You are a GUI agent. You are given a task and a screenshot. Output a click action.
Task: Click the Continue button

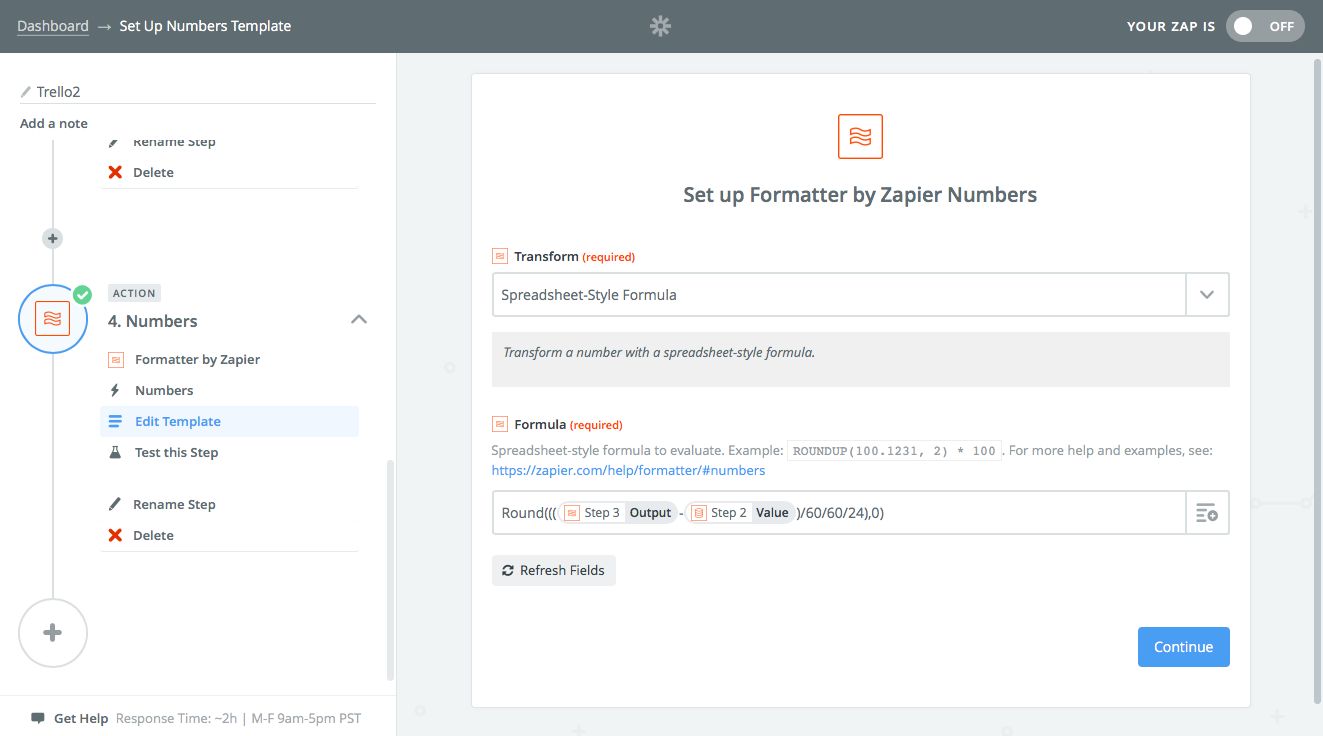[1183, 647]
